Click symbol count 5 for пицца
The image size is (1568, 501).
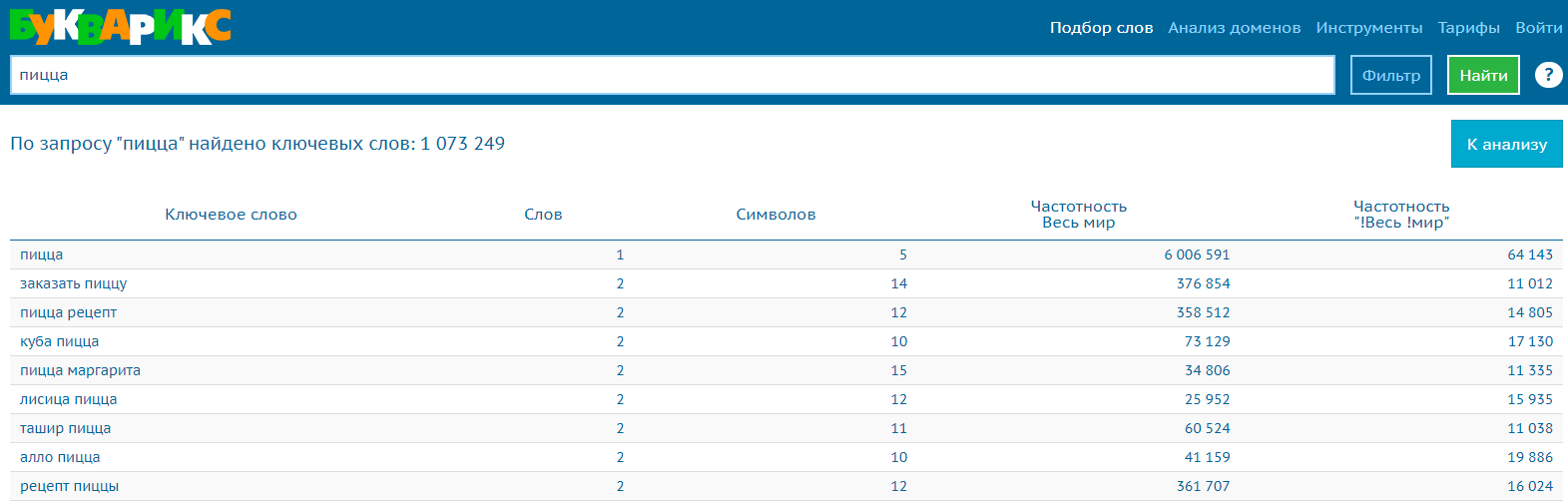click(x=903, y=254)
